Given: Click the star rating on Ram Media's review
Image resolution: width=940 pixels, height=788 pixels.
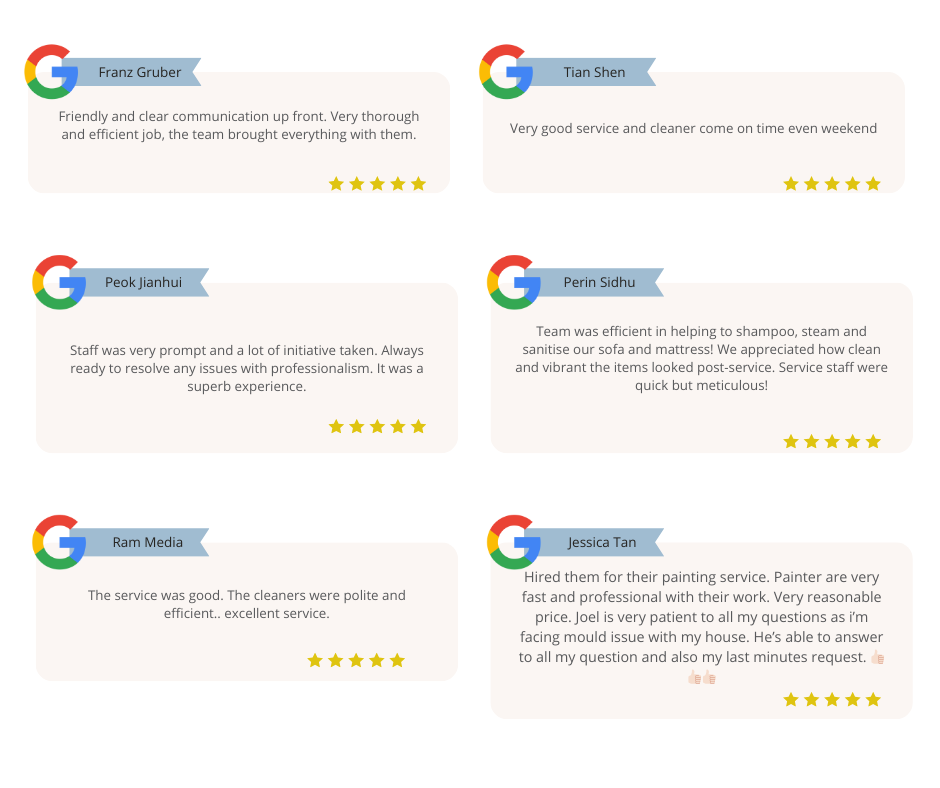Looking at the screenshot, I should coord(356,660).
